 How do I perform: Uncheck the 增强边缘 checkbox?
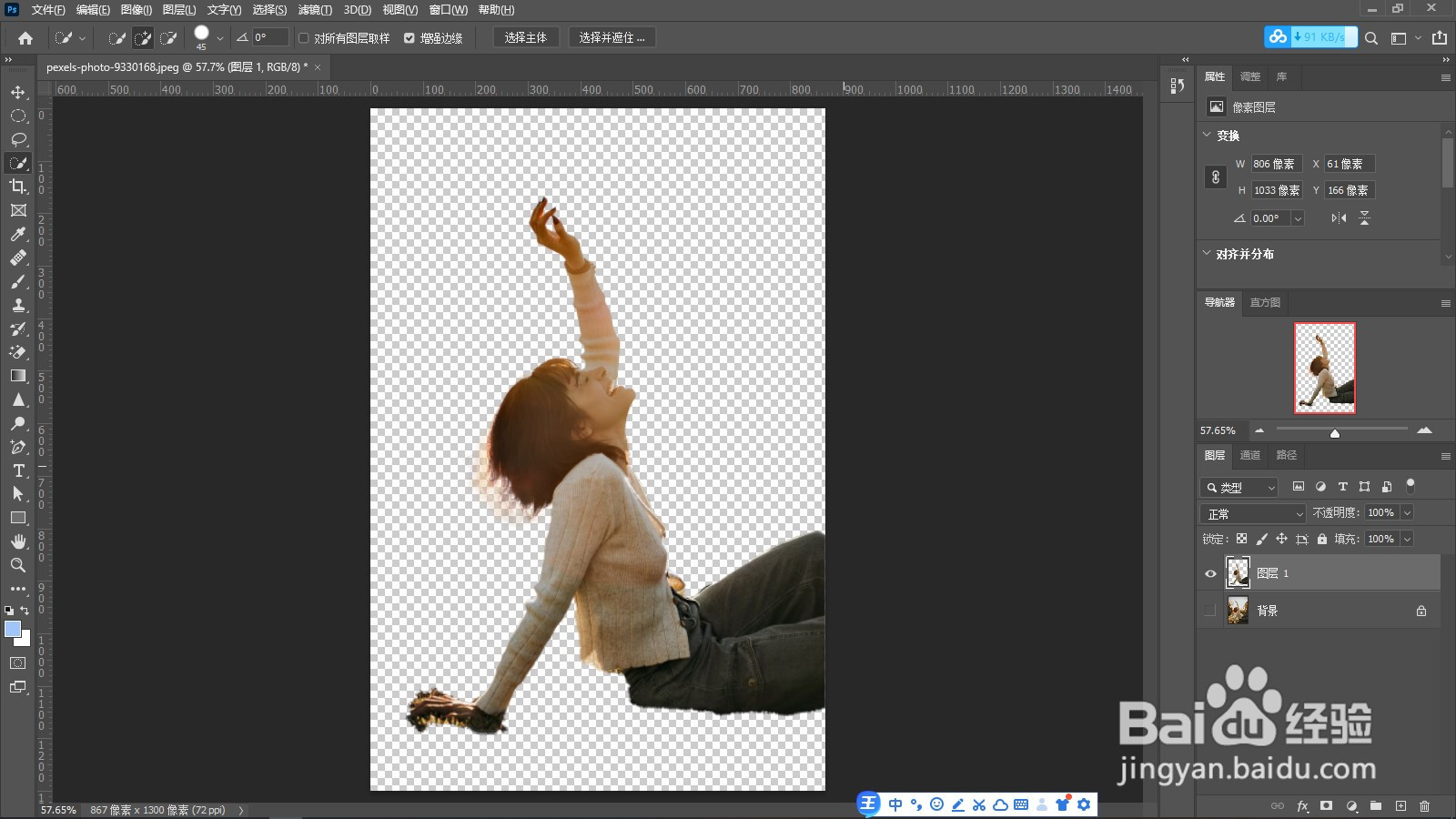point(409,38)
